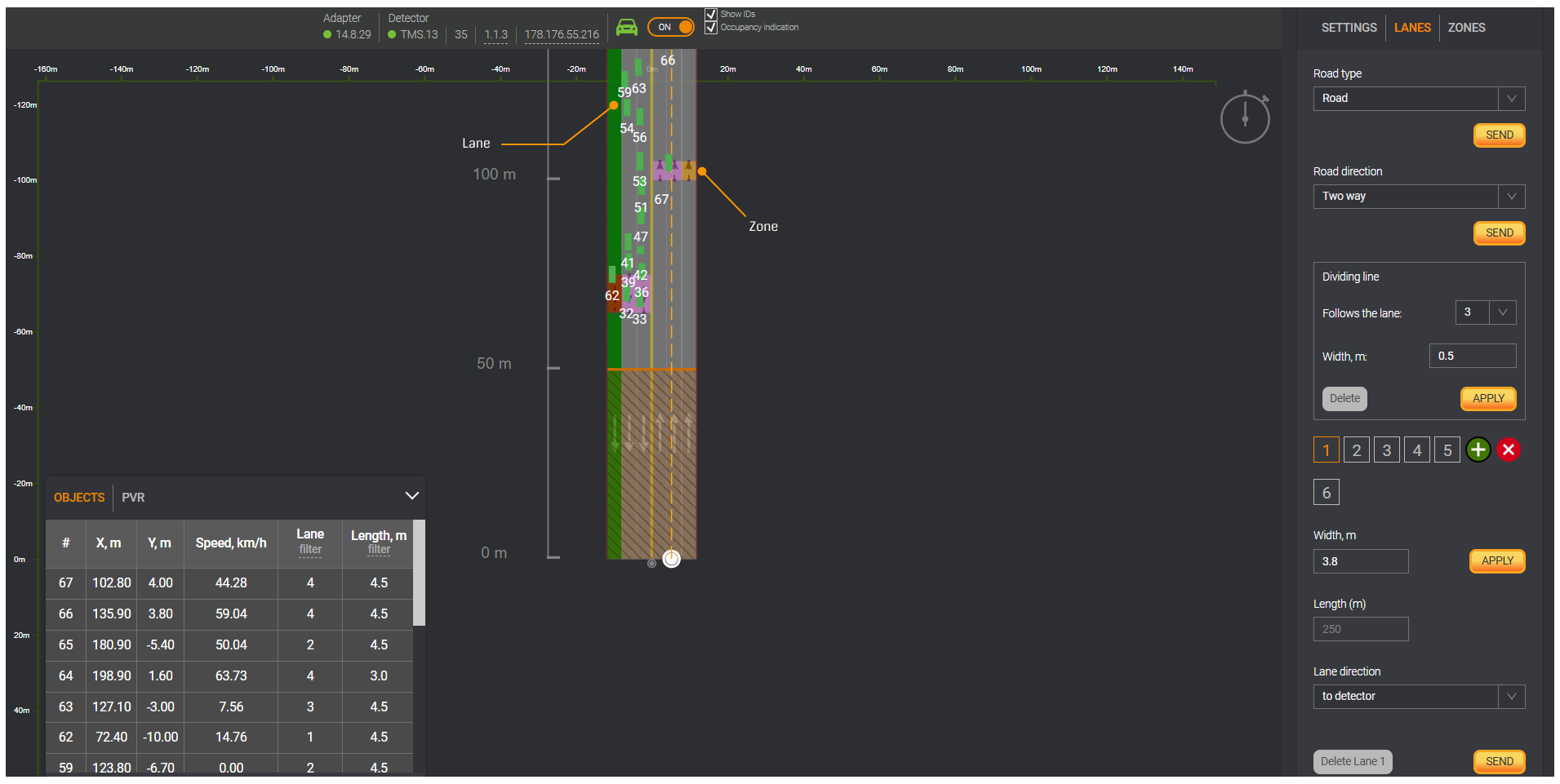The width and height of the screenshot is (1560, 784).
Task: Select lane 2 button
Action: (x=1357, y=450)
